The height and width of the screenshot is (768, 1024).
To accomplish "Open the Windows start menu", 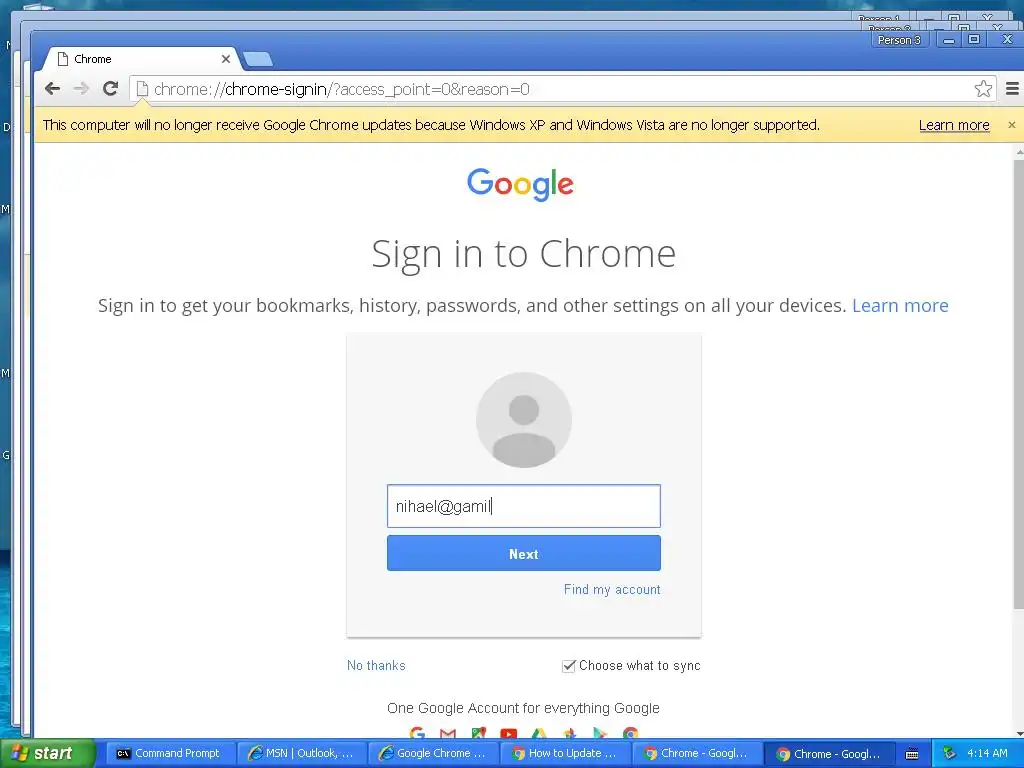I will [x=47, y=753].
